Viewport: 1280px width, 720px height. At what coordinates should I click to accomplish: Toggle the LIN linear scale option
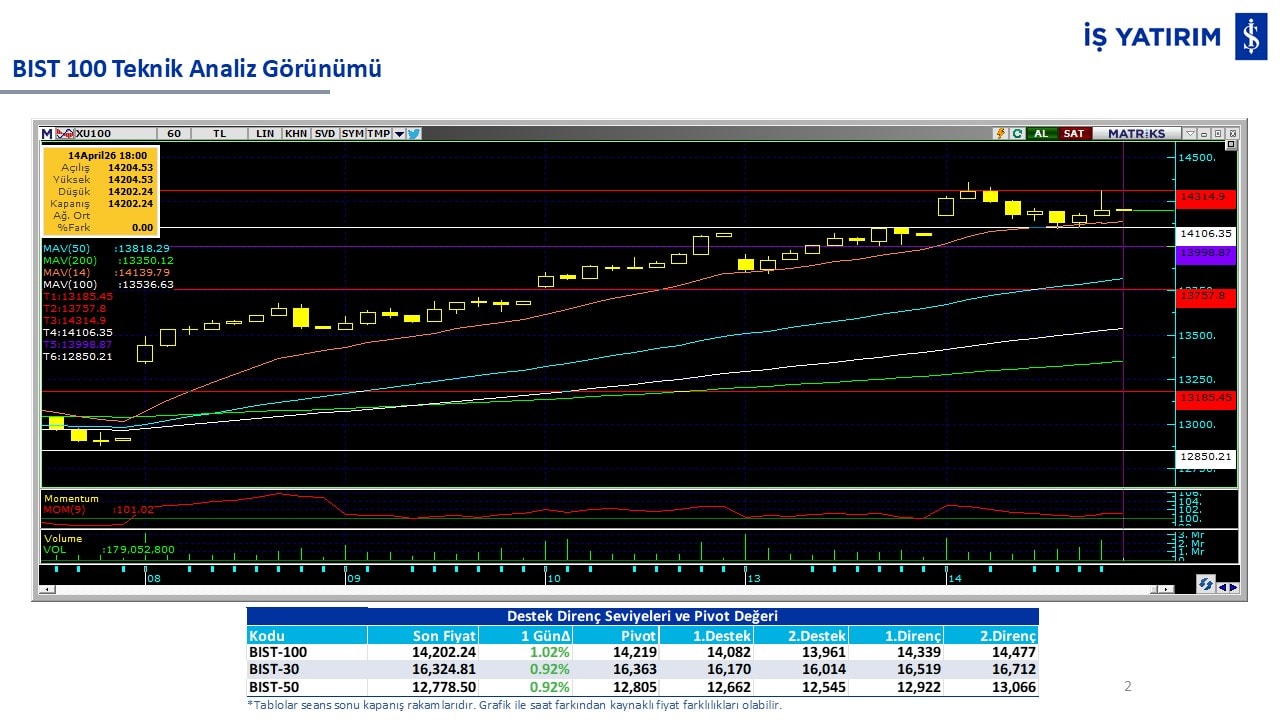coord(265,133)
